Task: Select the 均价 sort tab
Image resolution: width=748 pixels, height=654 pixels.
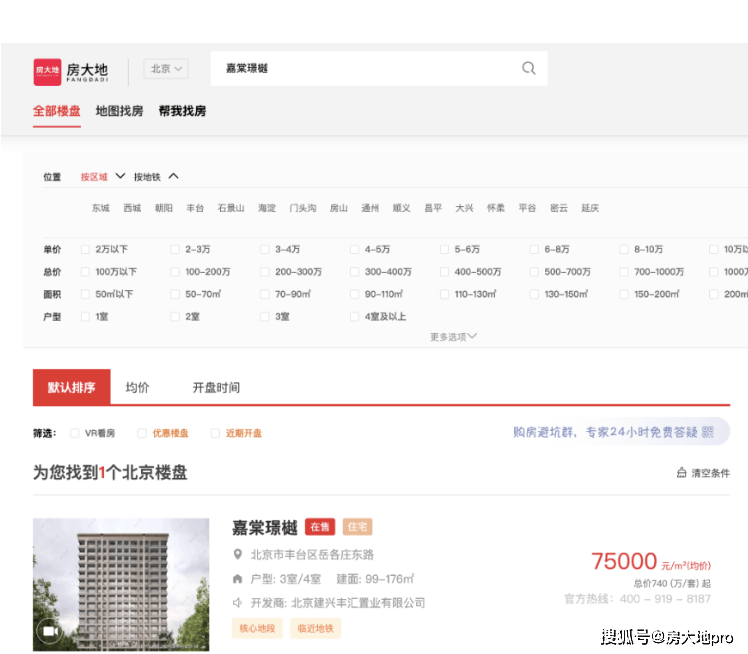Action: 137,387
